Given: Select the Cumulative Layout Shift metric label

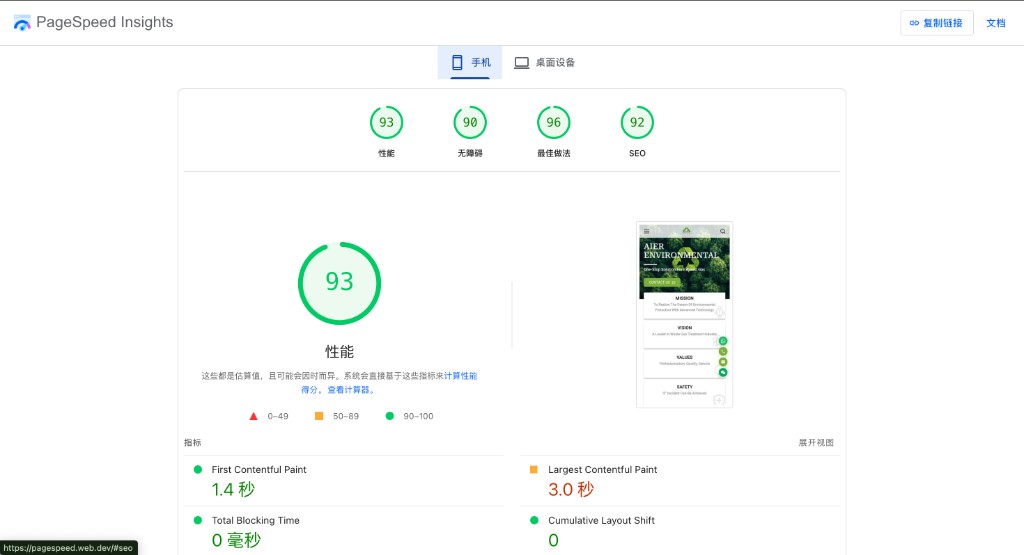Looking at the screenshot, I should [601, 520].
